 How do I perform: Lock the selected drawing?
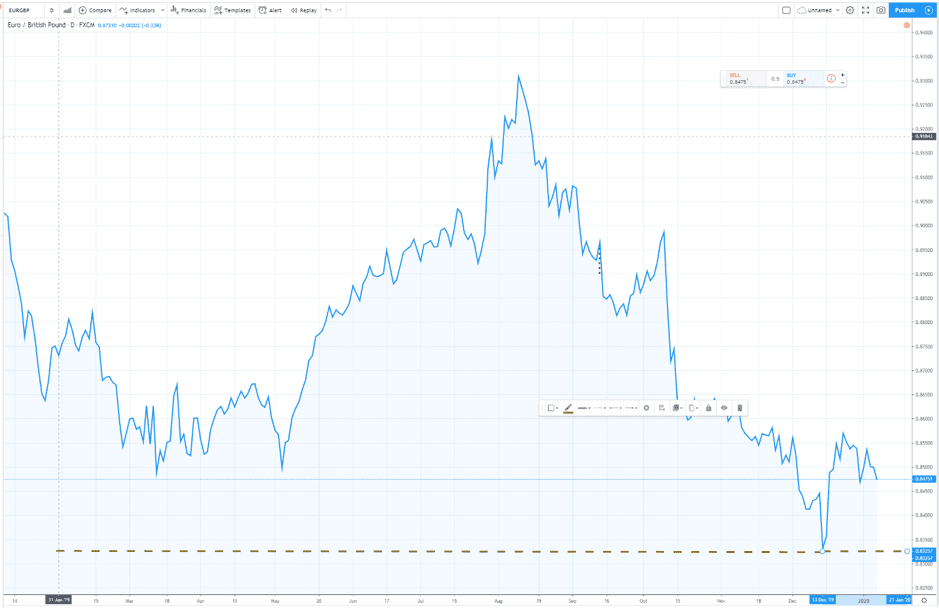point(709,408)
